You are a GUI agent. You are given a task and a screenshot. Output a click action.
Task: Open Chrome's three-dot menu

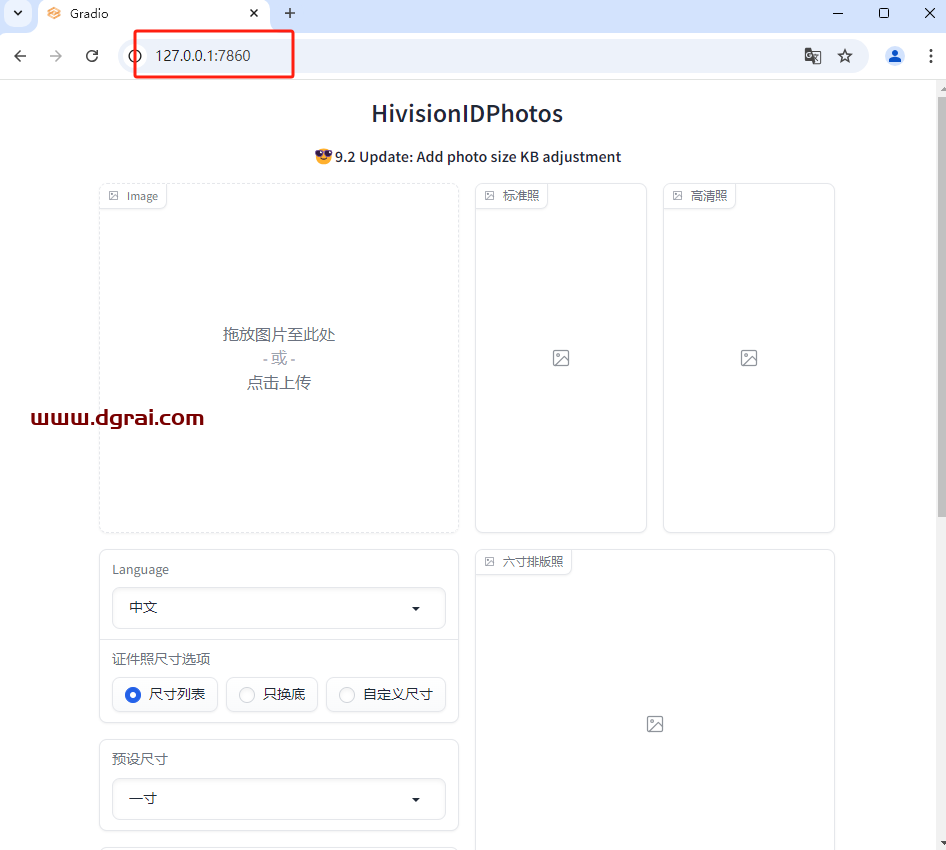(x=931, y=56)
